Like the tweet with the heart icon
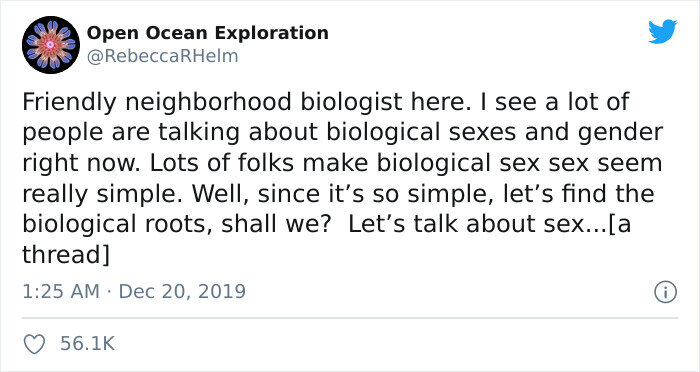 pos(34,344)
